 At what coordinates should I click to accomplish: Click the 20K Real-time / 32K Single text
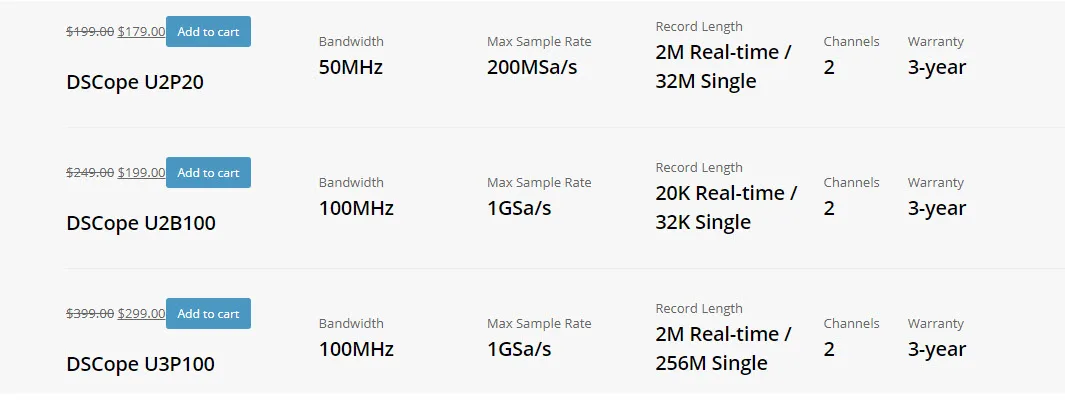726,208
